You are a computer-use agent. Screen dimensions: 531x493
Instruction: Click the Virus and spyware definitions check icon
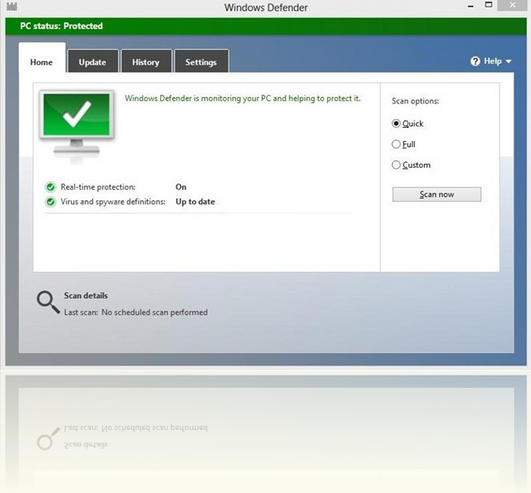click(x=50, y=202)
